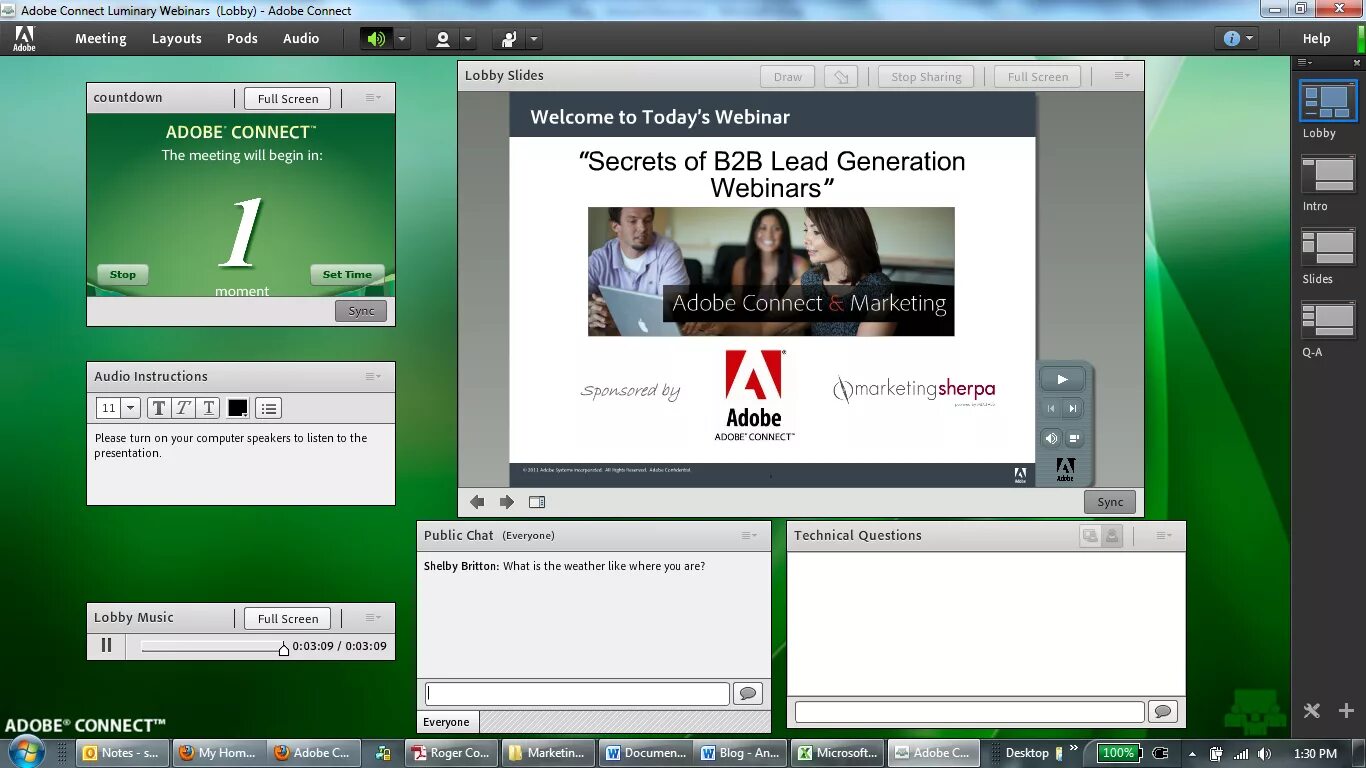Open the Meeting menu
This screenshot has width=1366, height=768.
coord(101,39)
